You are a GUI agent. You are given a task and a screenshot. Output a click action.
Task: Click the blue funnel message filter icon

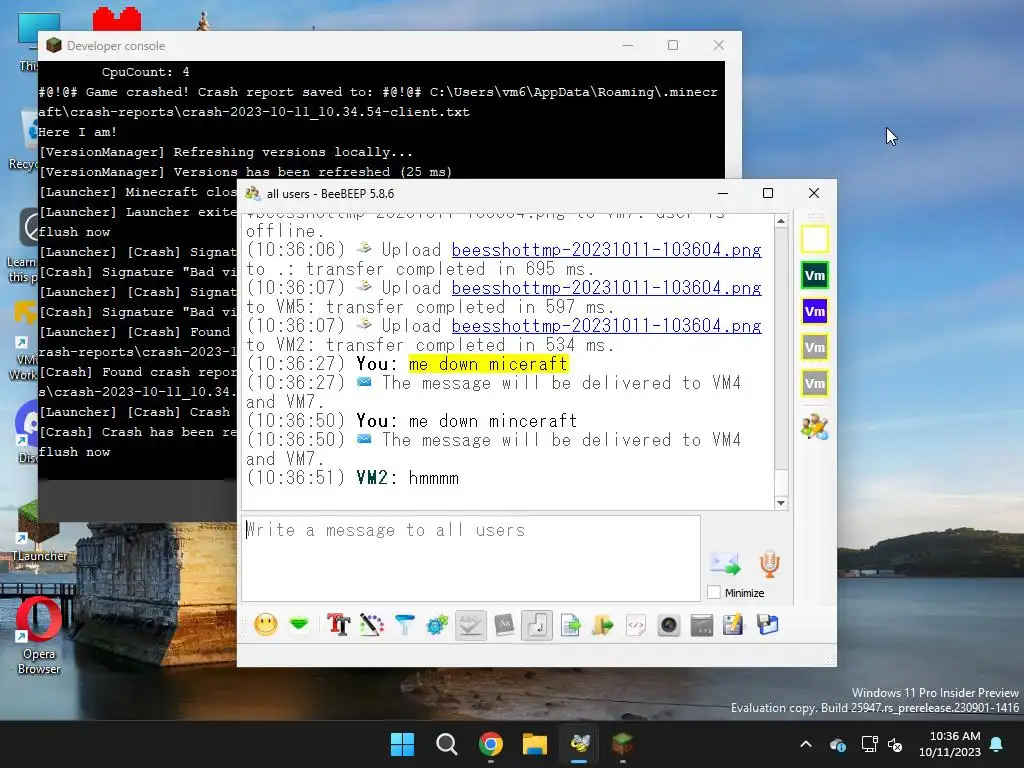(405, 625)
